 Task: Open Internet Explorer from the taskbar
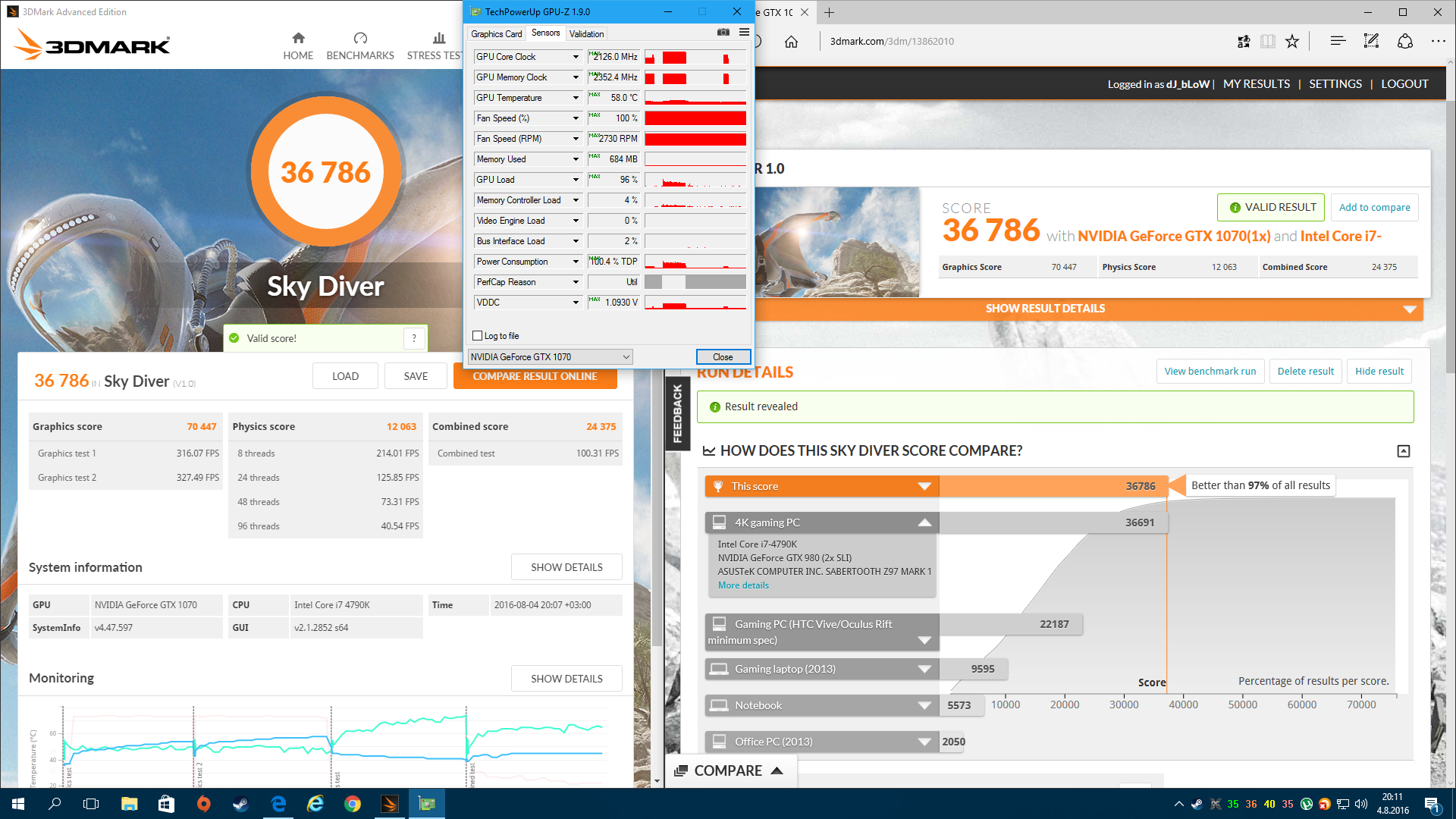(315, 804)
